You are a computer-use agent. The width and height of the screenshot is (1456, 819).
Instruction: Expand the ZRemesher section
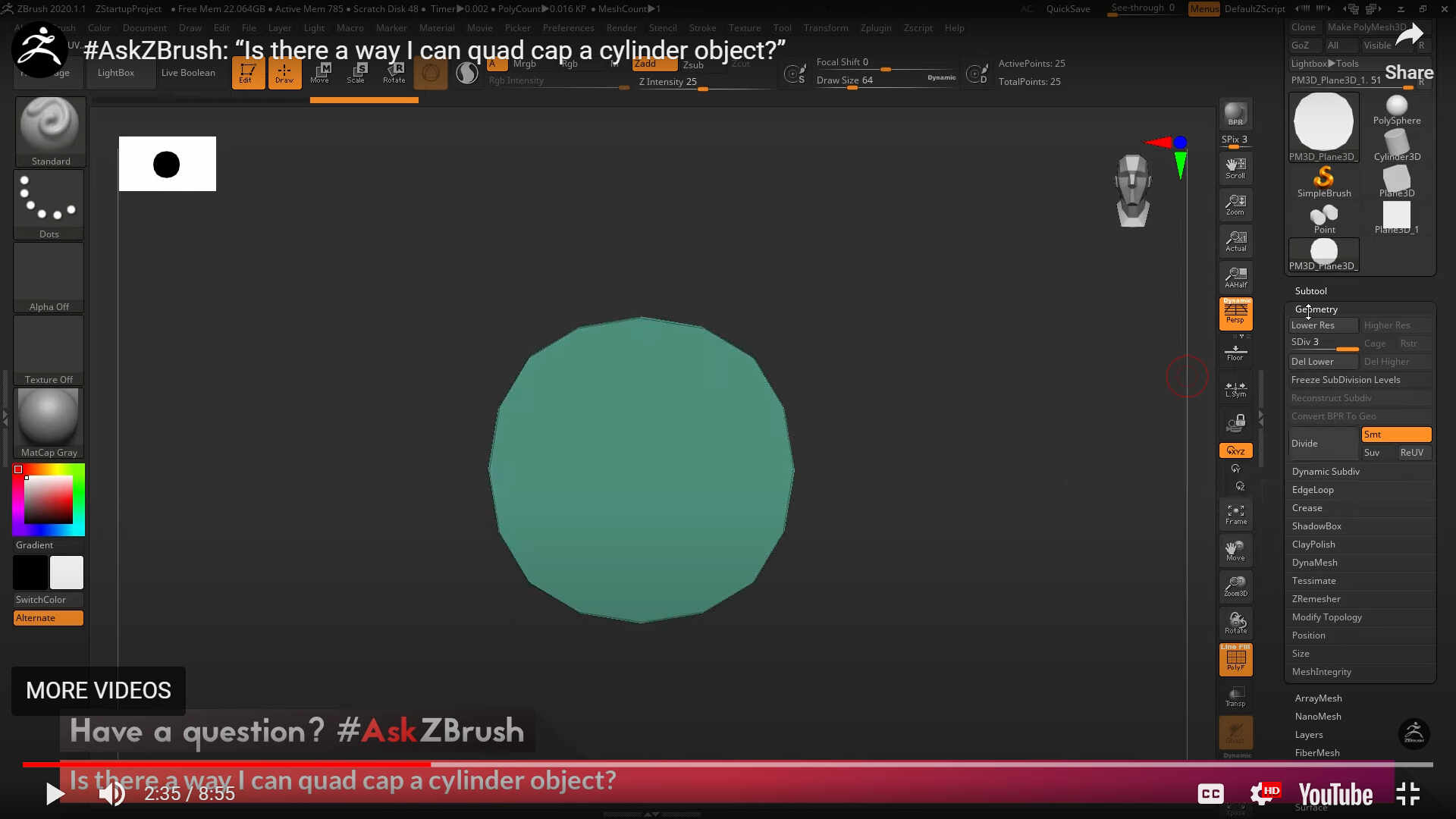pyautogui.click(x=1316, y=599)
